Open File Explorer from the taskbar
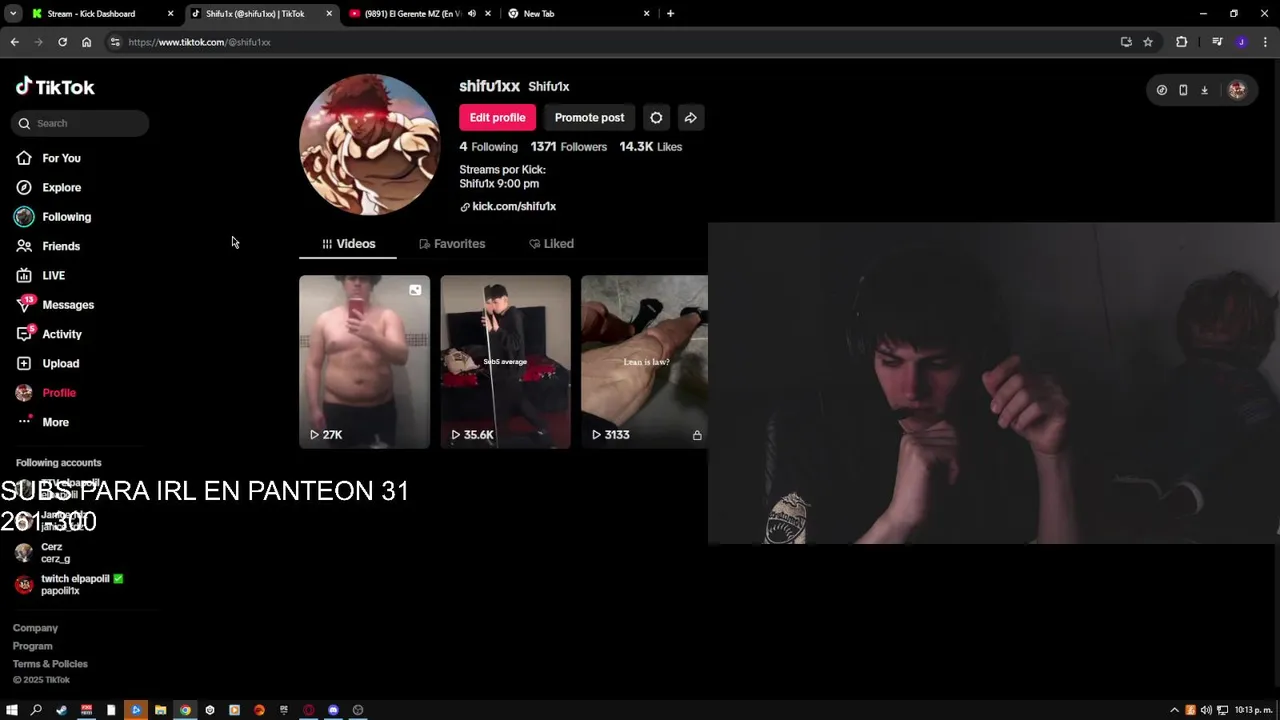The image size is (1280, 720). pos(160,710)
